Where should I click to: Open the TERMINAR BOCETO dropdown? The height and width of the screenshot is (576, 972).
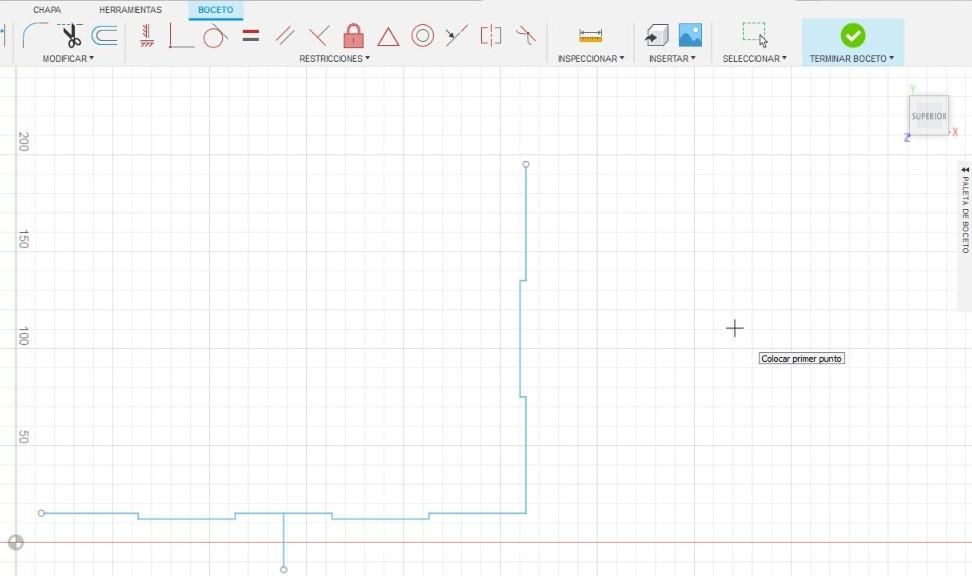point(852,58)
